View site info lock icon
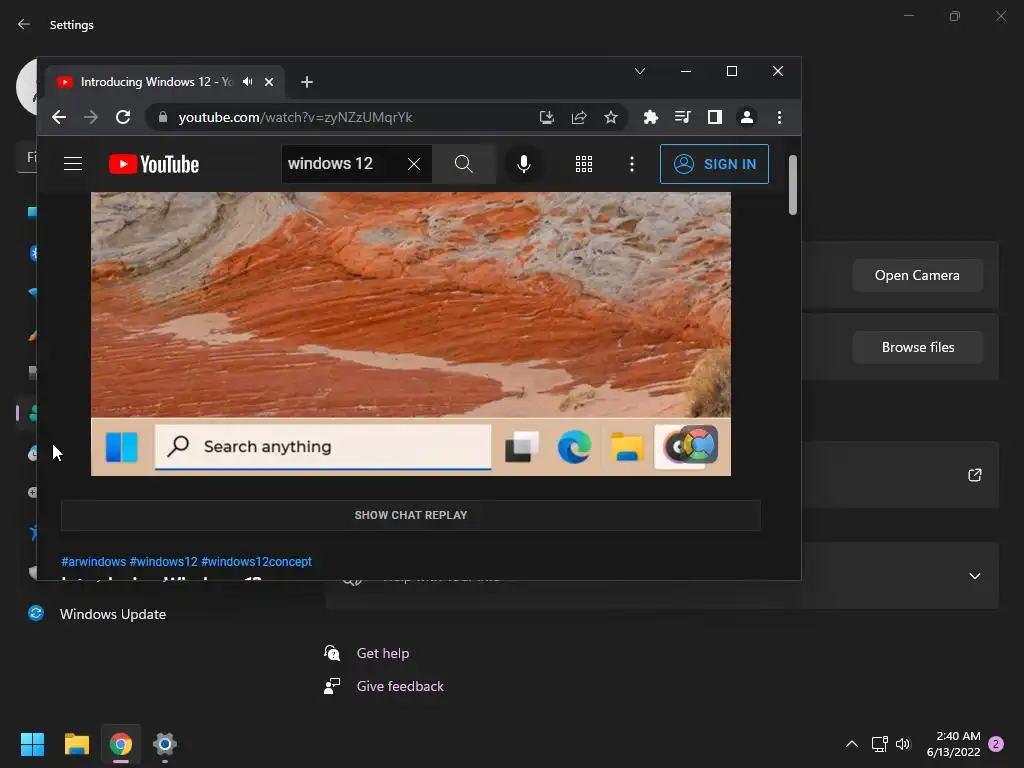Viewport: 1024px width, 768px height. (163, 118)
